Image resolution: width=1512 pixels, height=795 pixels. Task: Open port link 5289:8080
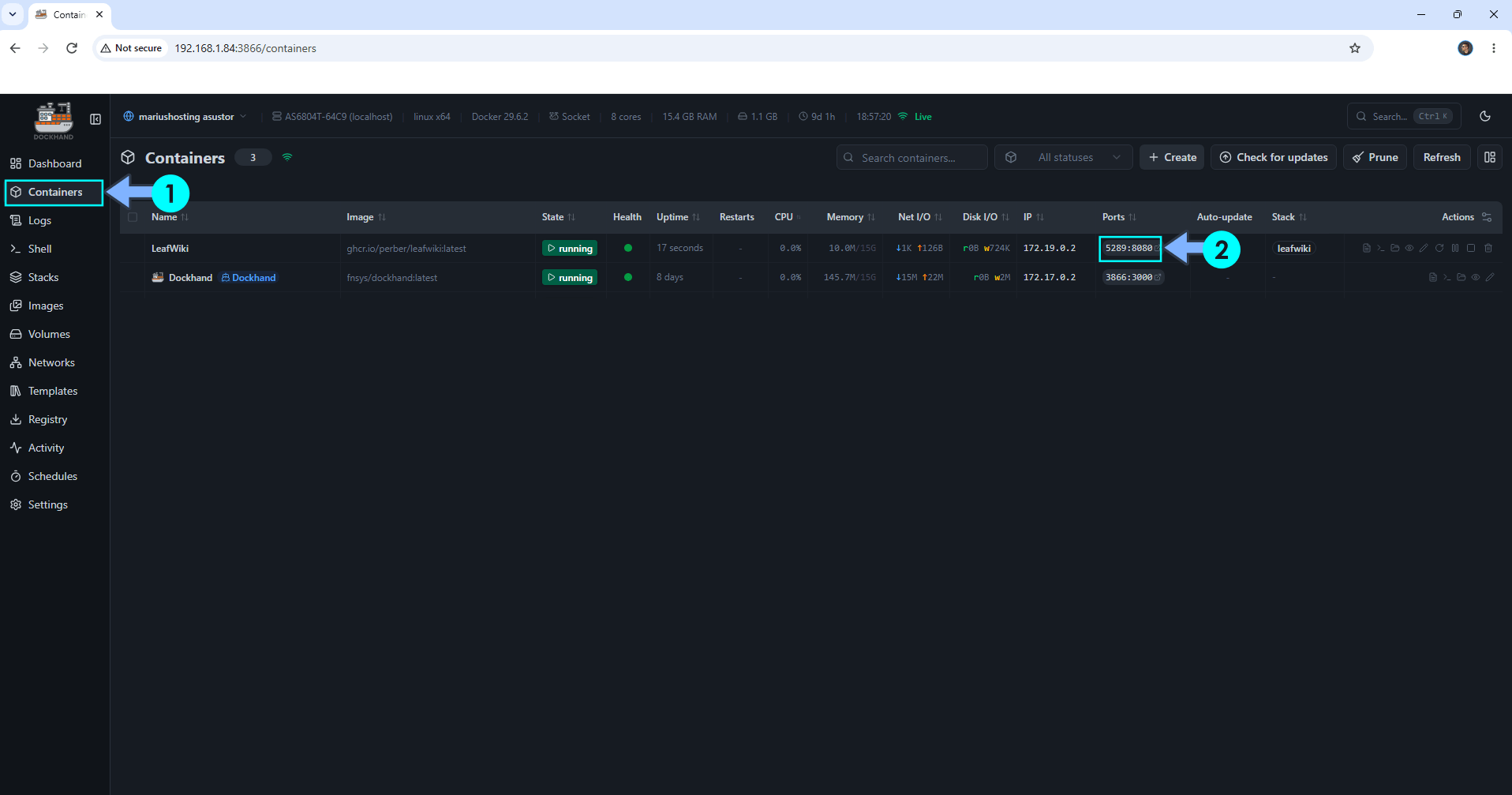(x=1130, y=248)
